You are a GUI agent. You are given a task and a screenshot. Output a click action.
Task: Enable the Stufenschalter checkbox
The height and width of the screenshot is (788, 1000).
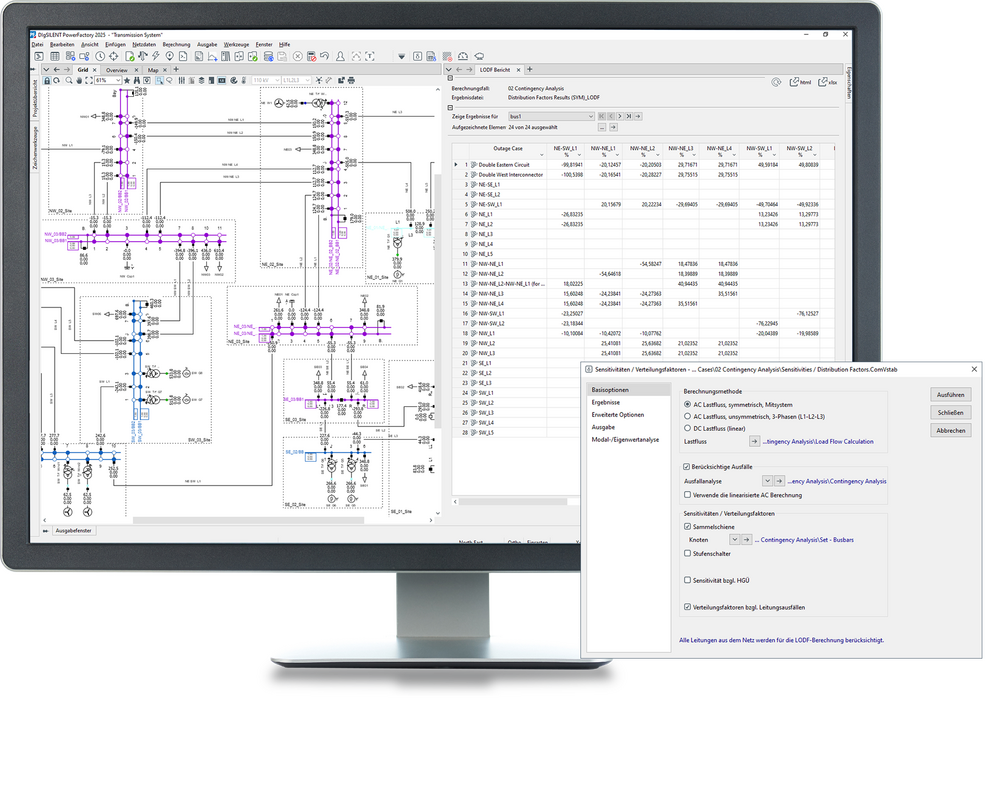tap(685, 553)
